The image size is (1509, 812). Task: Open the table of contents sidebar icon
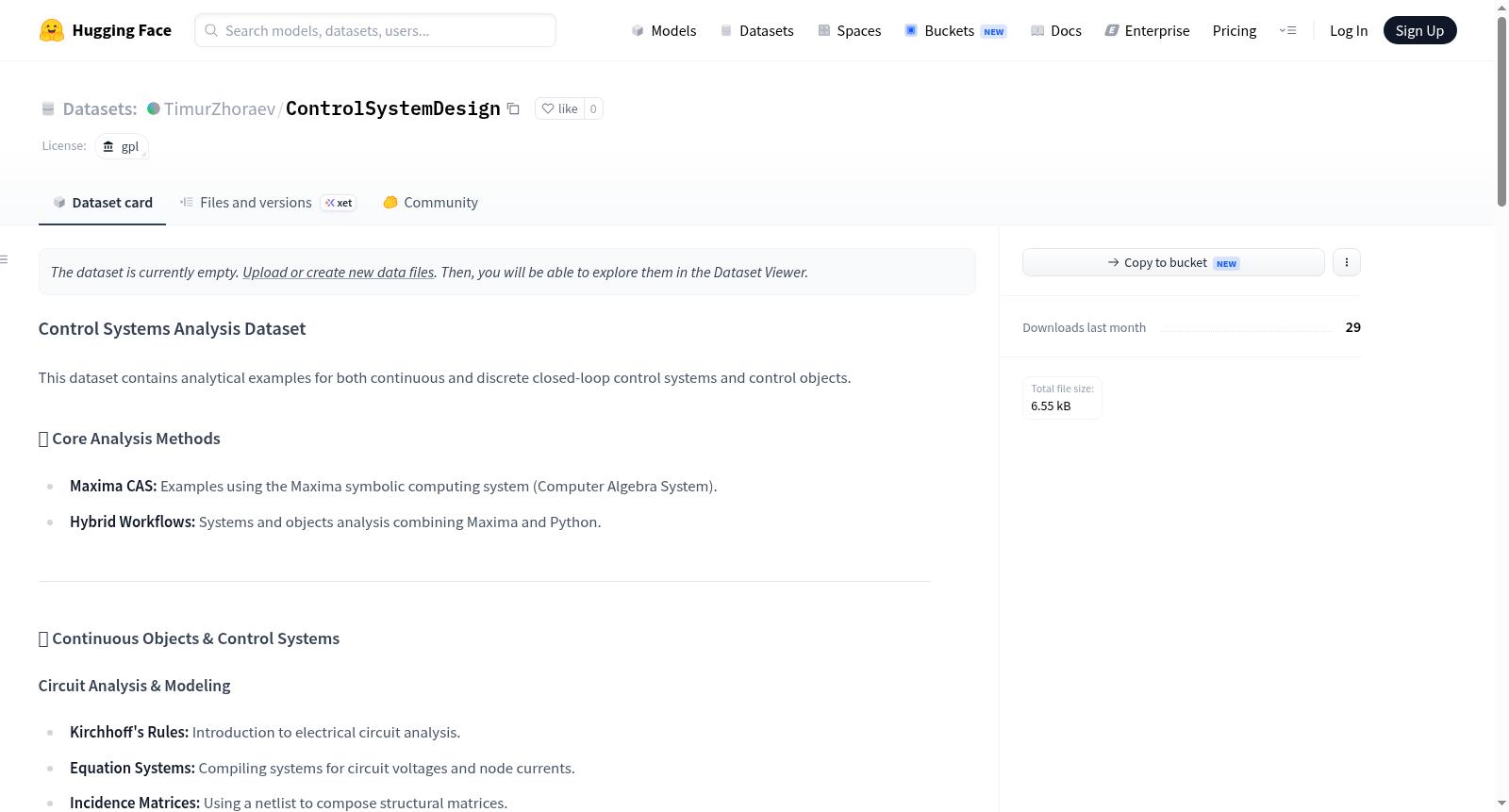pyautogui.click(x=4, y=259)
